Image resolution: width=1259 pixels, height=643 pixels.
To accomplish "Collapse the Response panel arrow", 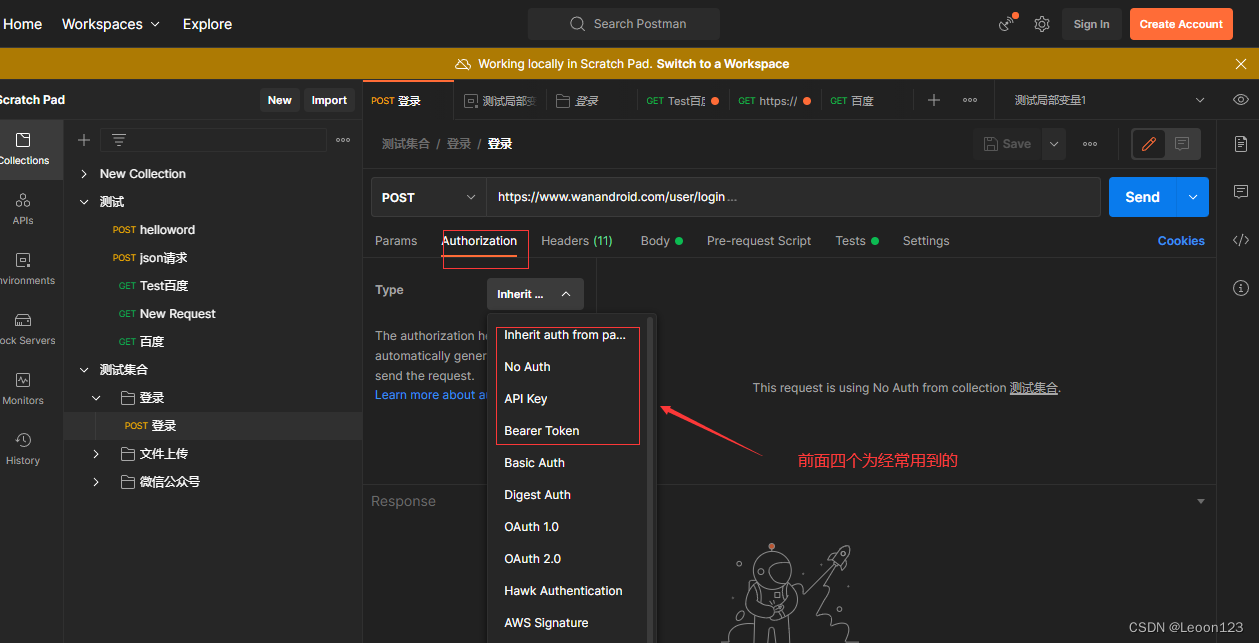I will (x=1200, y=501).
